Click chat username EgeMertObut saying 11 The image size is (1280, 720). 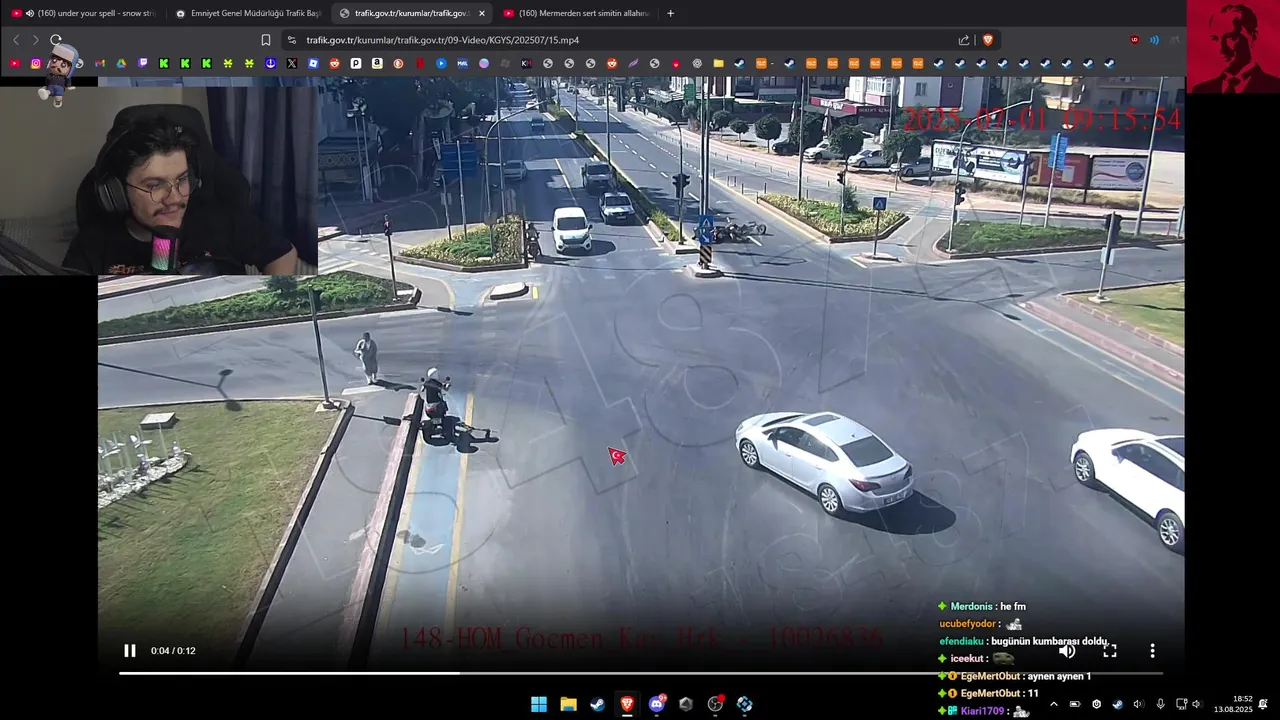(990, 693)
